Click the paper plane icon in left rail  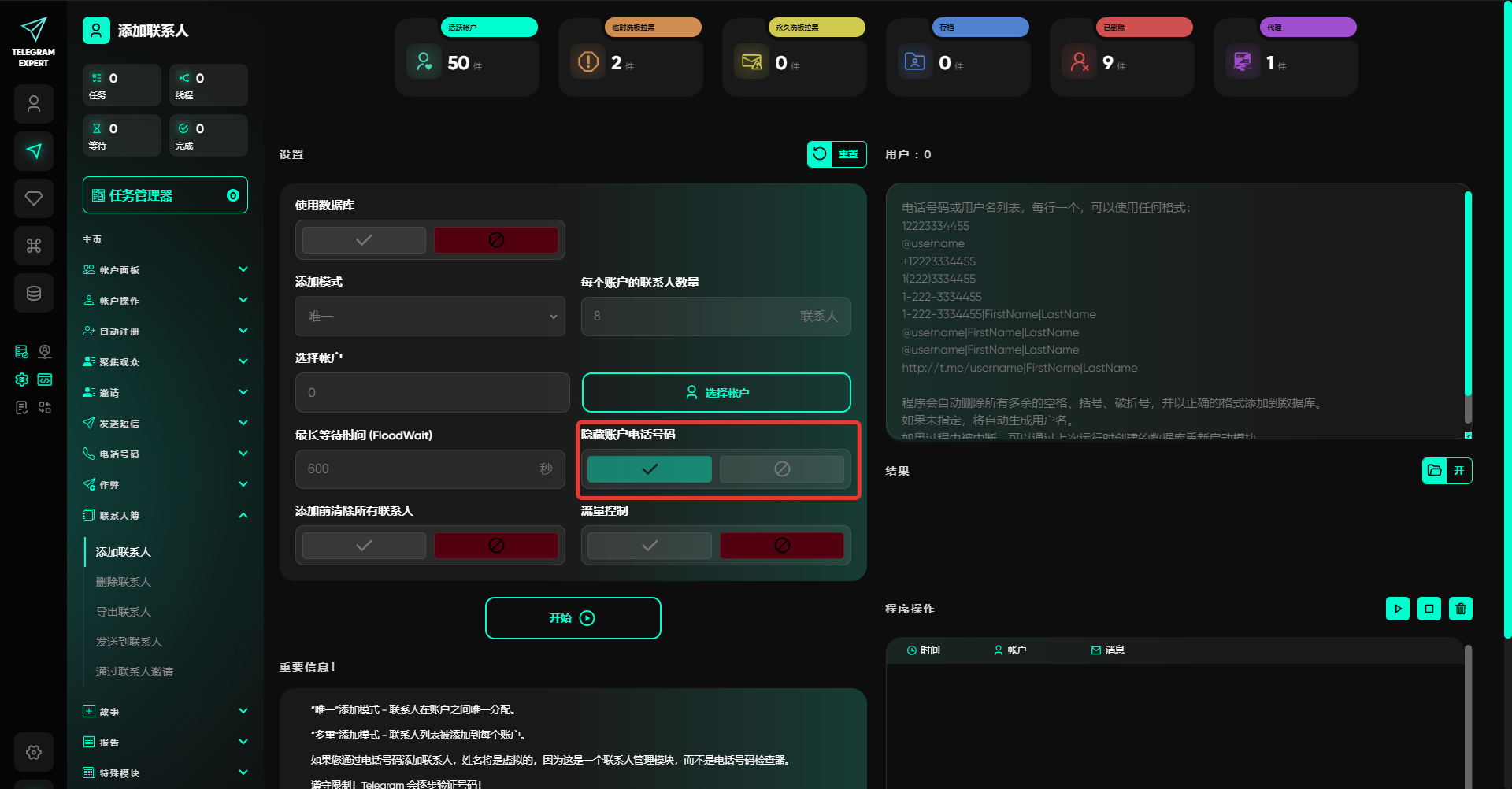[34, 151]
